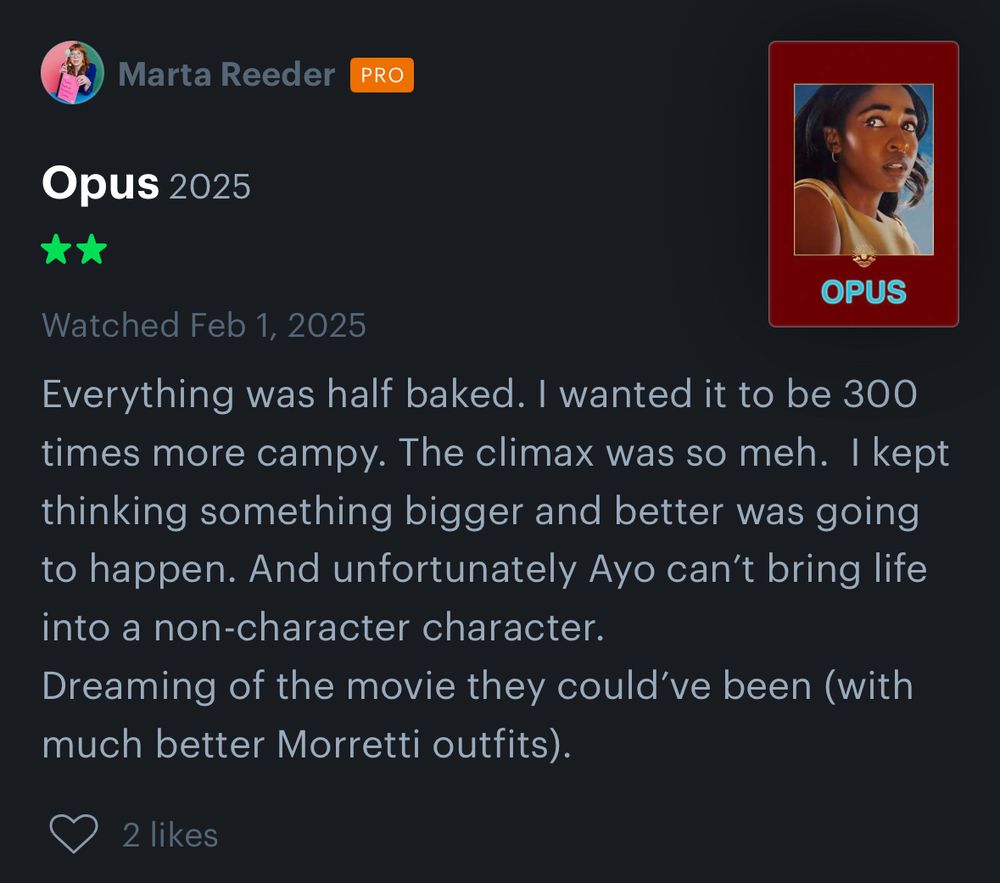
Task: Click the blue OPUS title on poster
Action: 863,292
